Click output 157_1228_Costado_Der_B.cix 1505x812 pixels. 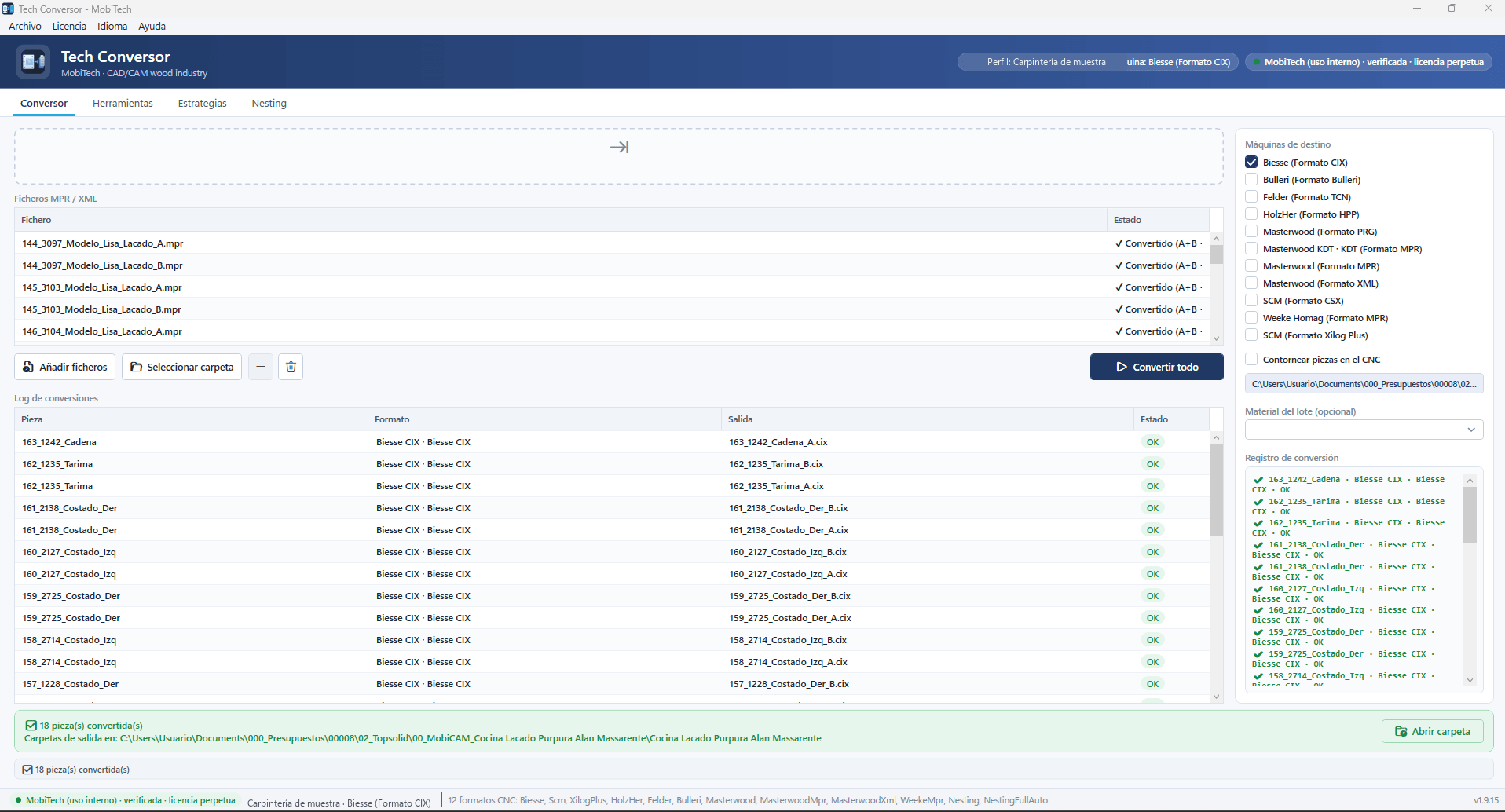coord(789,684)
